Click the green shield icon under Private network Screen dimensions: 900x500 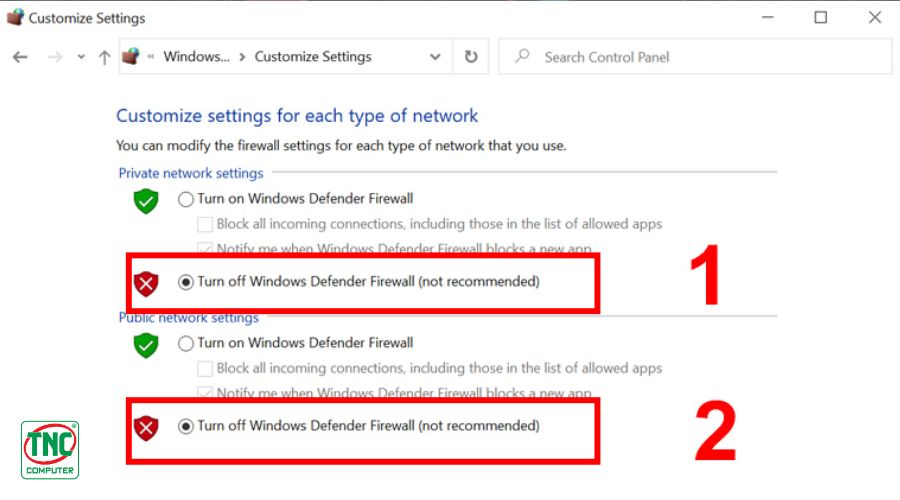coord(146,201)
